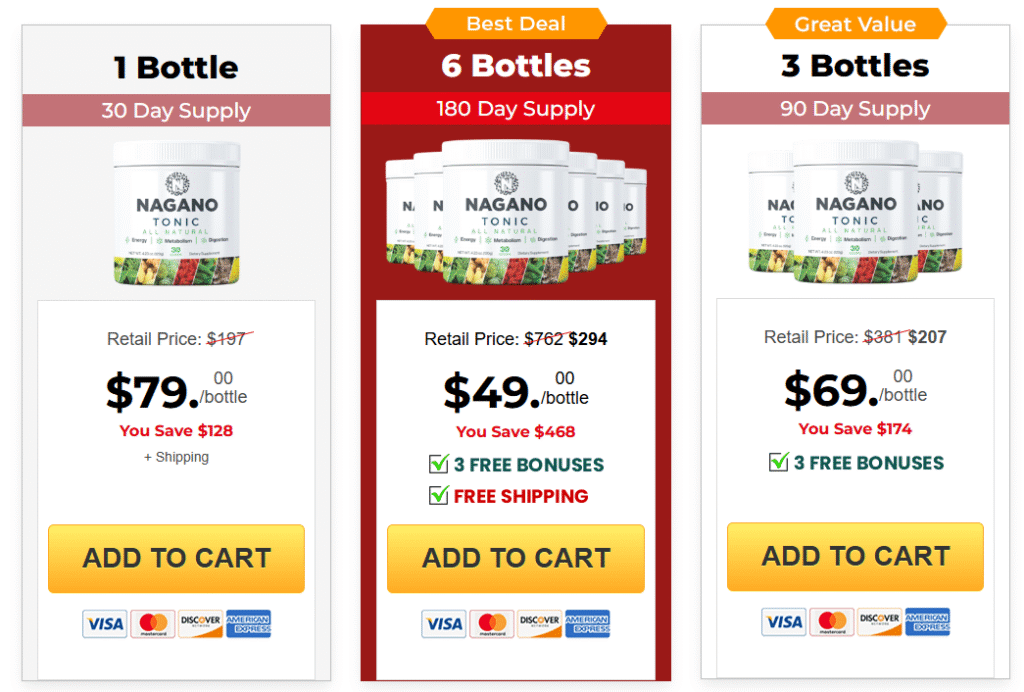This screenshot has height=692, width=1024.
Task: Select the Great Value ribbon badge
Action: click(856, 24)
